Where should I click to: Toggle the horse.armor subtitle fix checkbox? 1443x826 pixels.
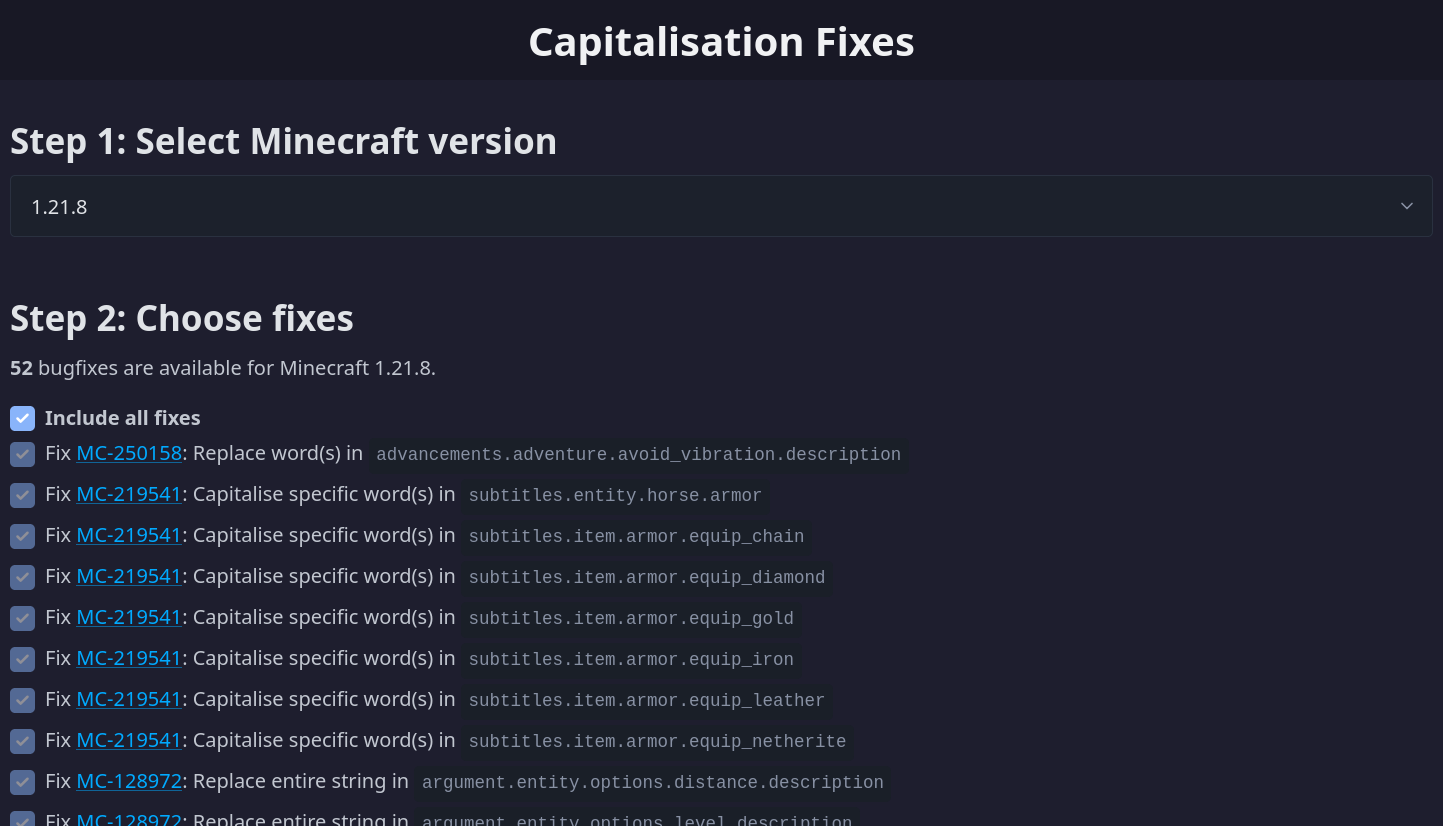(x=22, y=495)
